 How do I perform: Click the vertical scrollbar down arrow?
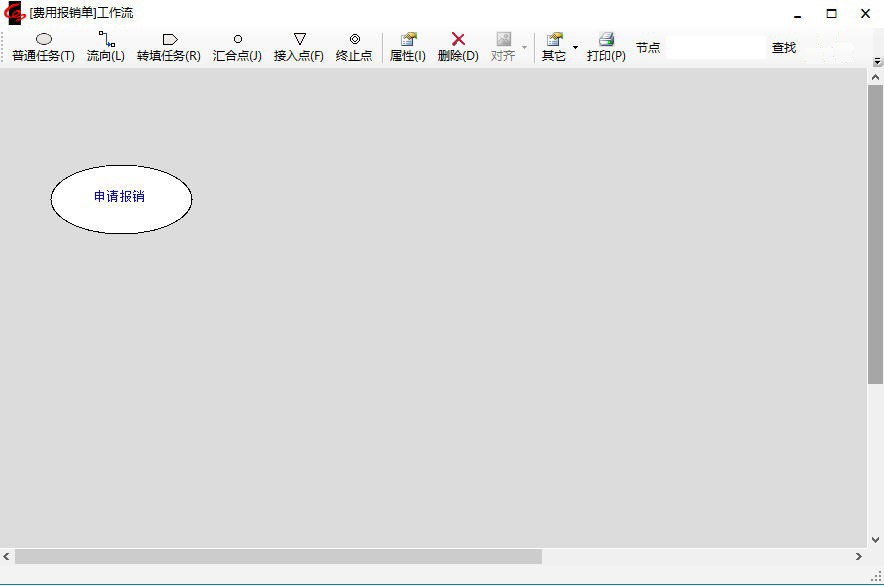[x=876, y=540]
